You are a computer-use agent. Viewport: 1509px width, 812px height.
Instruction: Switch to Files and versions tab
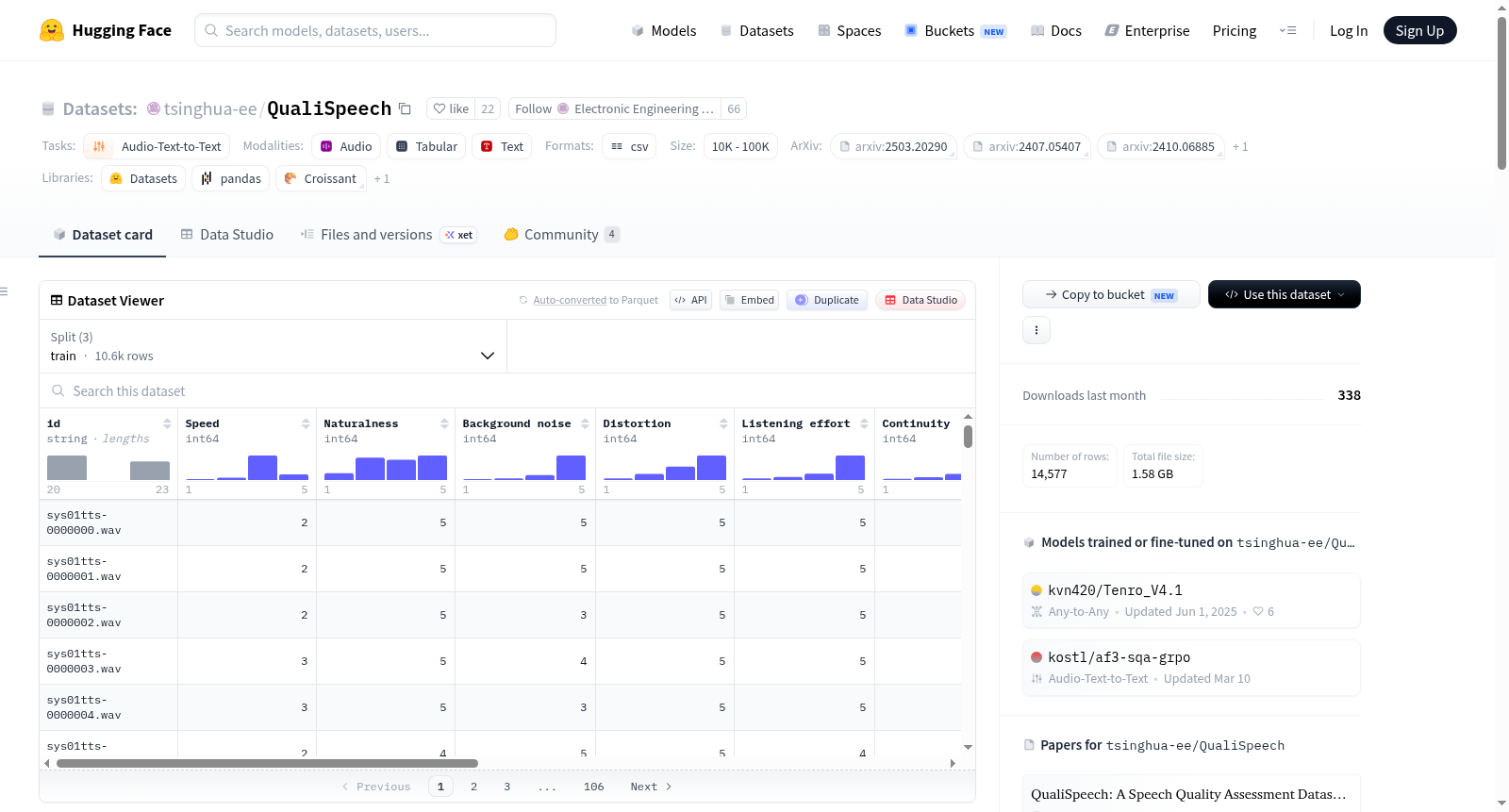tap(389, 234)
